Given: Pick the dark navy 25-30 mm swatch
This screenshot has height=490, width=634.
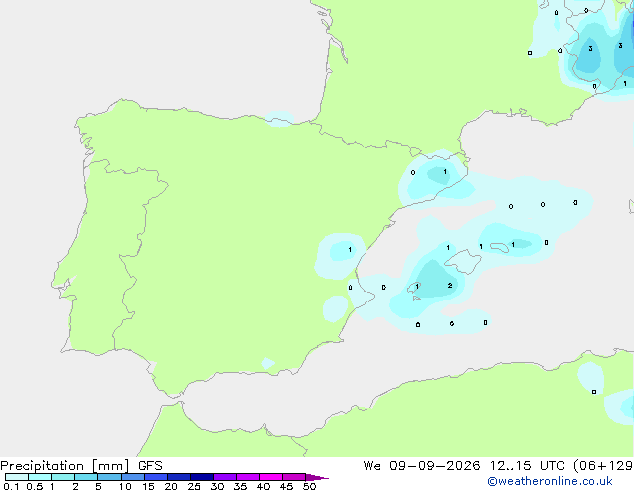Looking at the screenshot, I should 202,477.
